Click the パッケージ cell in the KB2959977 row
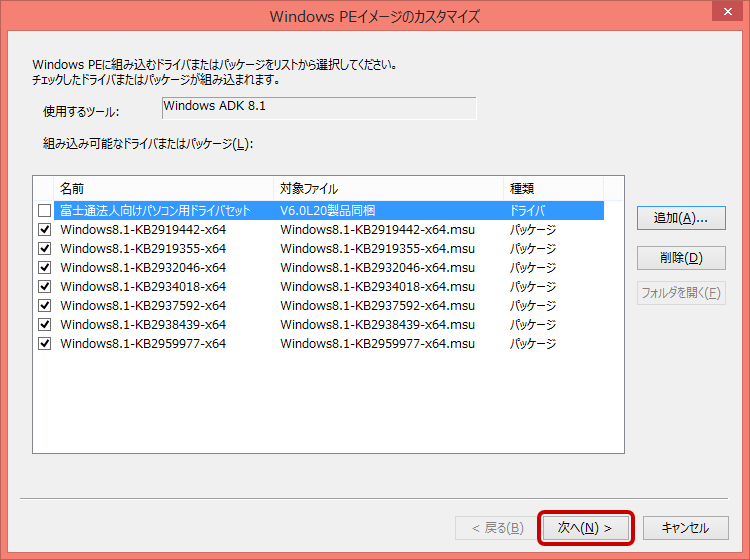 (533, 343)
